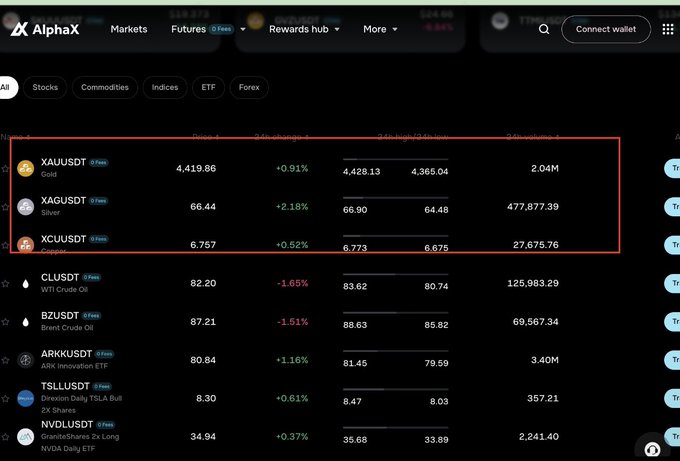
Task: Click the Trade button for XAUUSDT
Action: pos(672,168)
